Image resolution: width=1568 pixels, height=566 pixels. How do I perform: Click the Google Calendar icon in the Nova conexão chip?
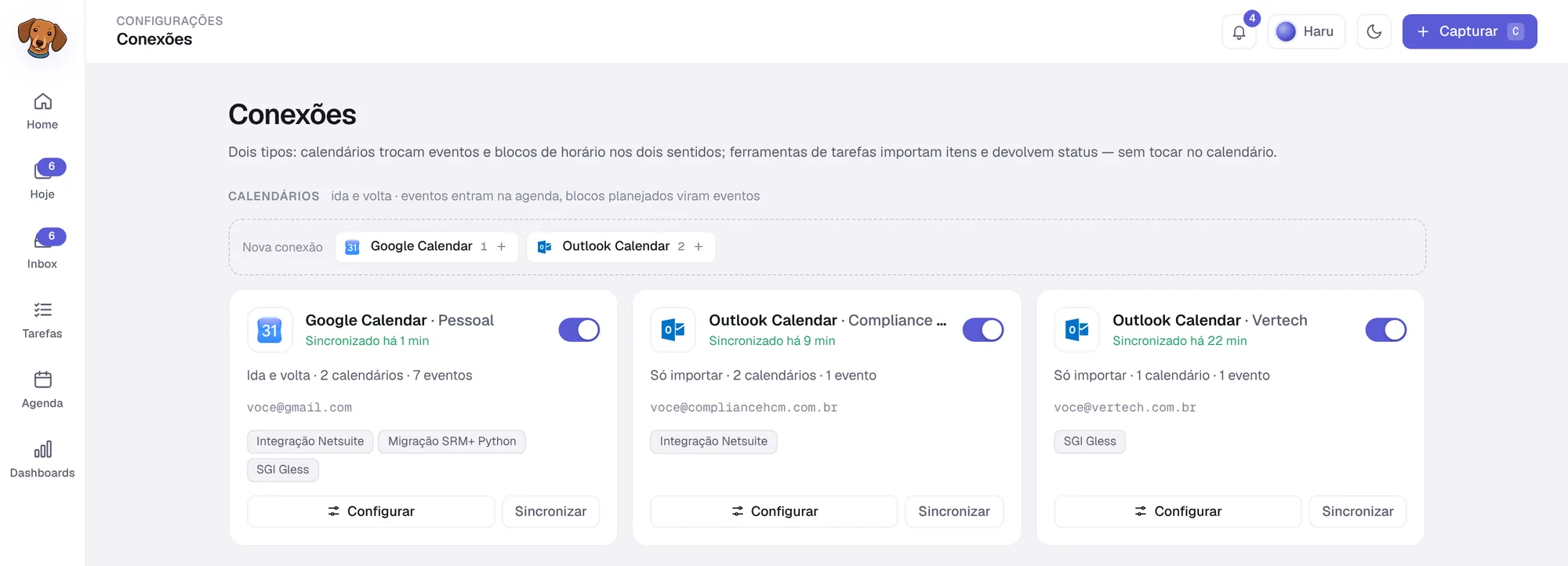coord(352,247)
